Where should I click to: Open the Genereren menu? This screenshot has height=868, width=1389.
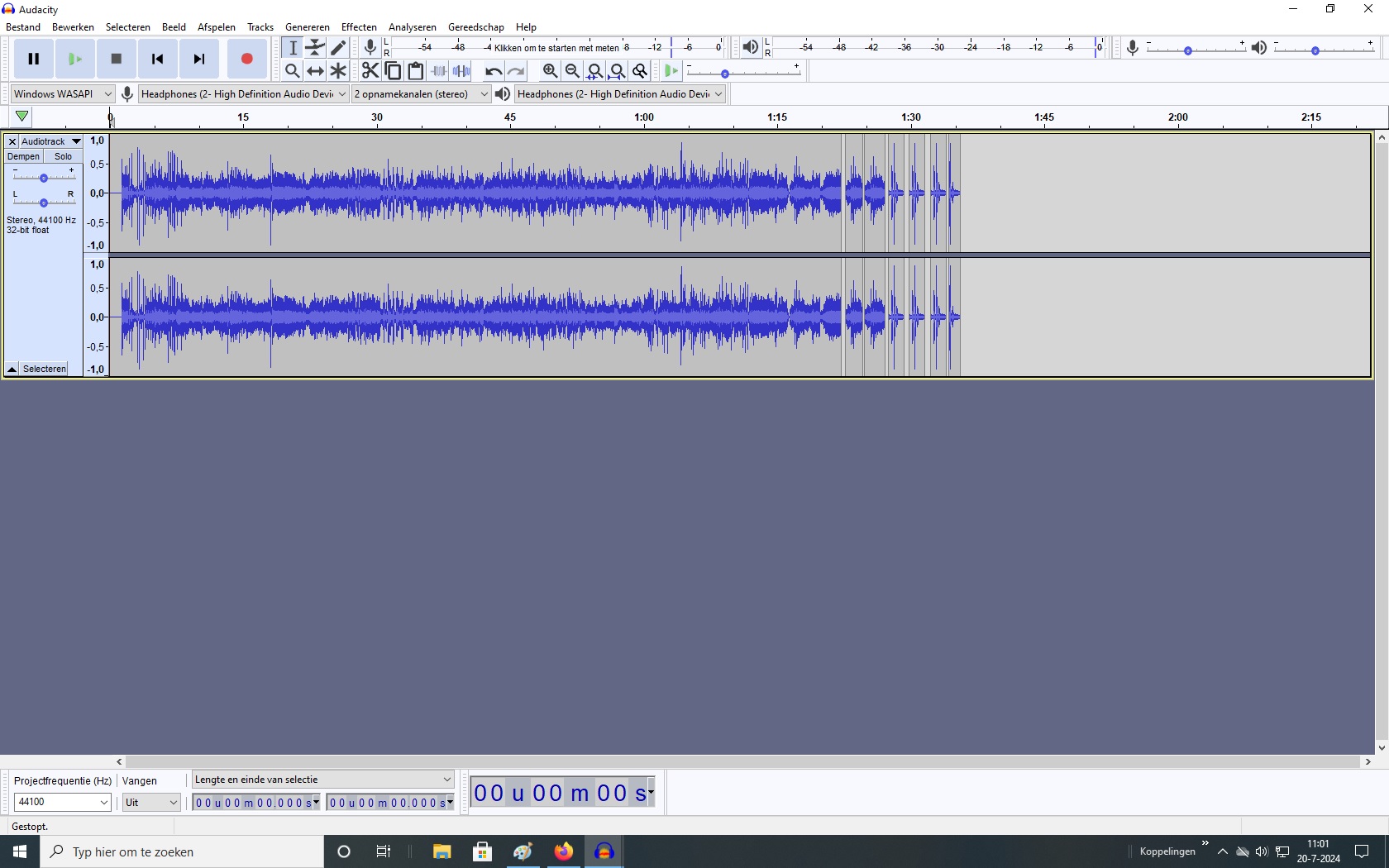[x=307, y=26]
